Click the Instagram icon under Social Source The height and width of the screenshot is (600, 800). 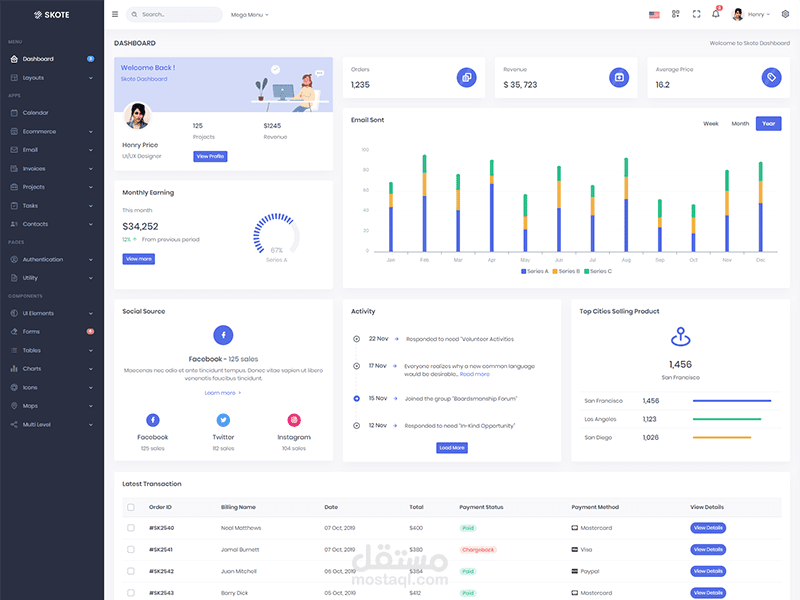pos(293,421)
